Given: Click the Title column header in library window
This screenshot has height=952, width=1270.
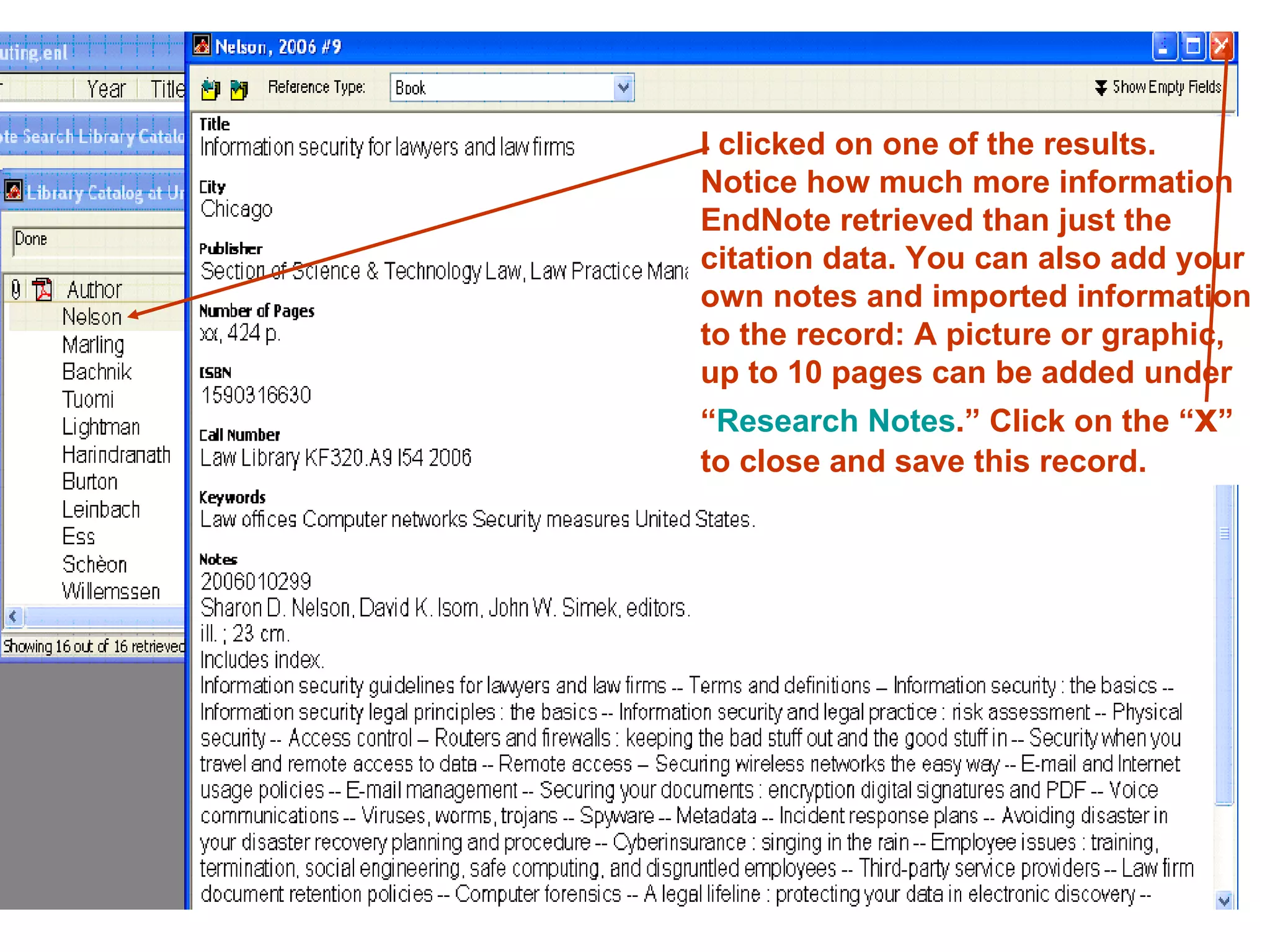Looking at the screenshot, I should (x=167, y=89).
